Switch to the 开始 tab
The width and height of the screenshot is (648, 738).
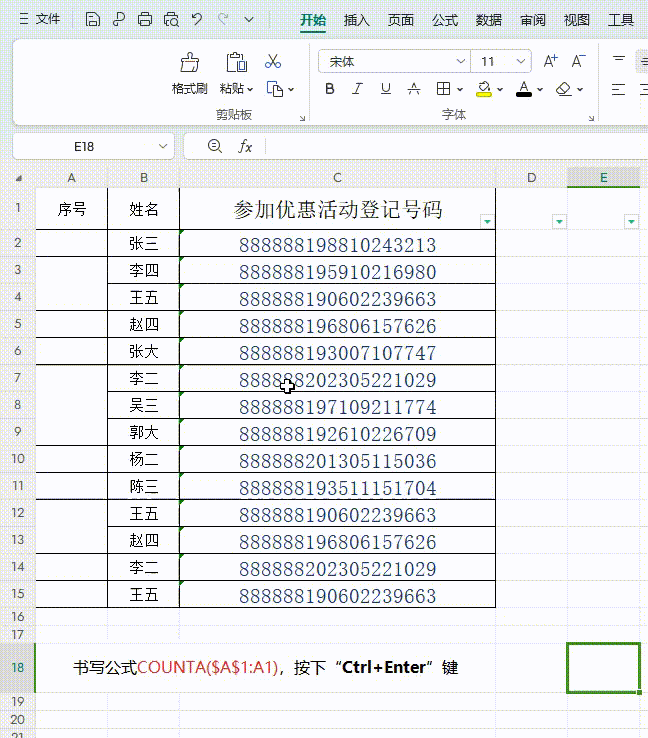pyautogui.click(x=313, y=20)
